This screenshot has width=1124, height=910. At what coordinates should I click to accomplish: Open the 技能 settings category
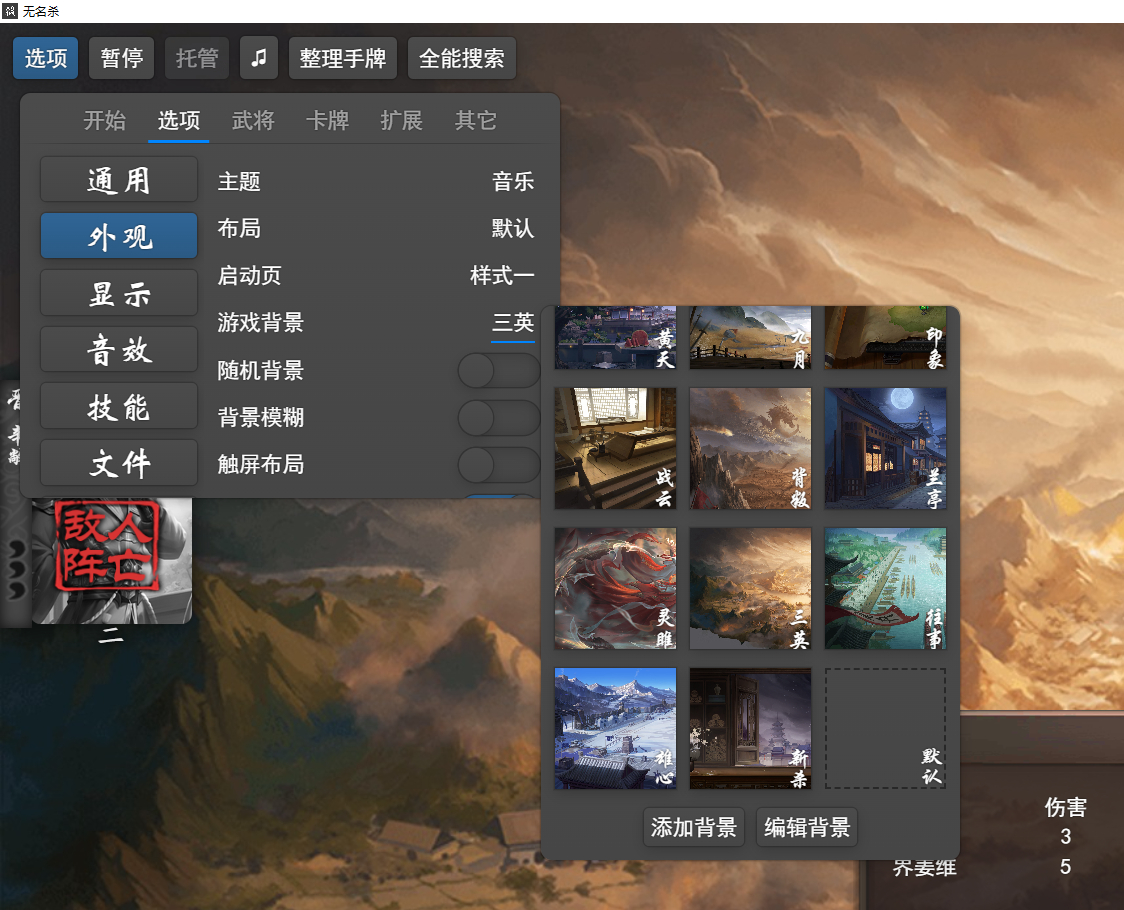(x=119, y=406)
